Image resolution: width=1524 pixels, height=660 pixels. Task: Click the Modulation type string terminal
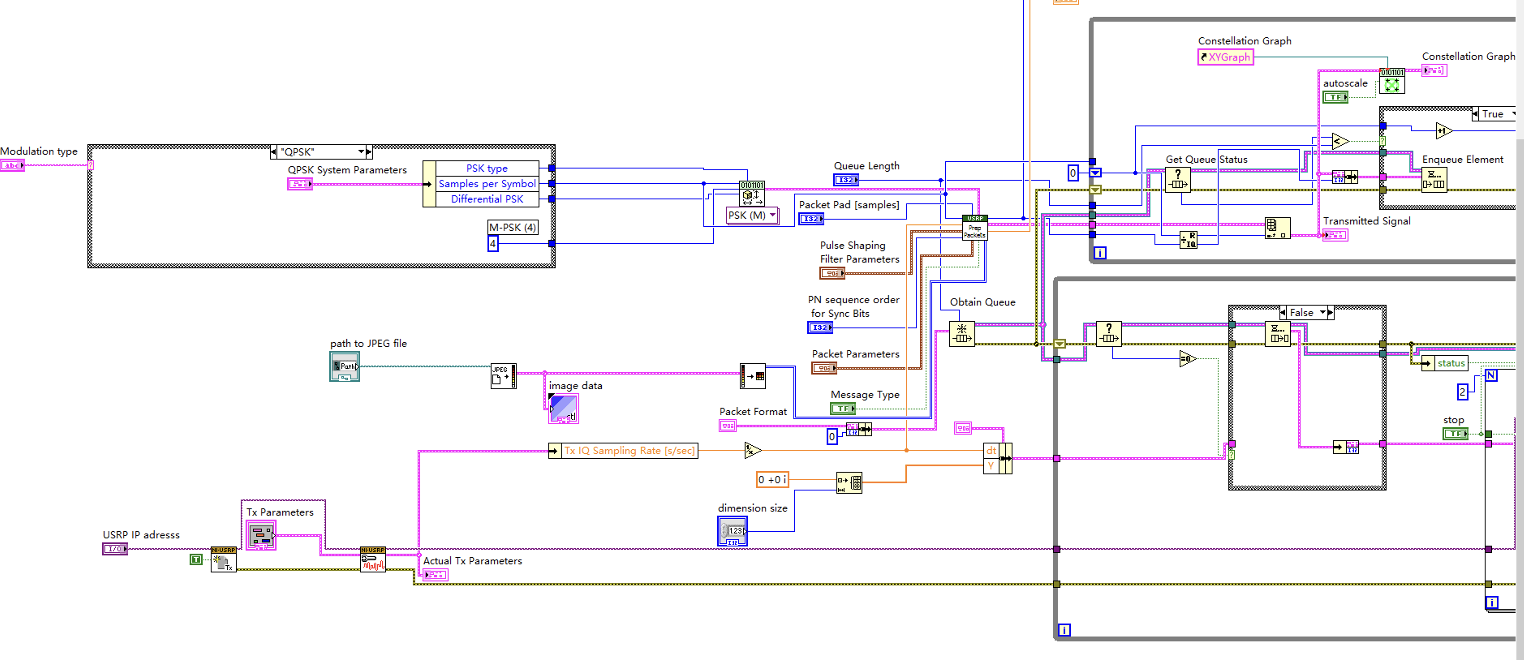pyautogui.click(x=12, y=165)
